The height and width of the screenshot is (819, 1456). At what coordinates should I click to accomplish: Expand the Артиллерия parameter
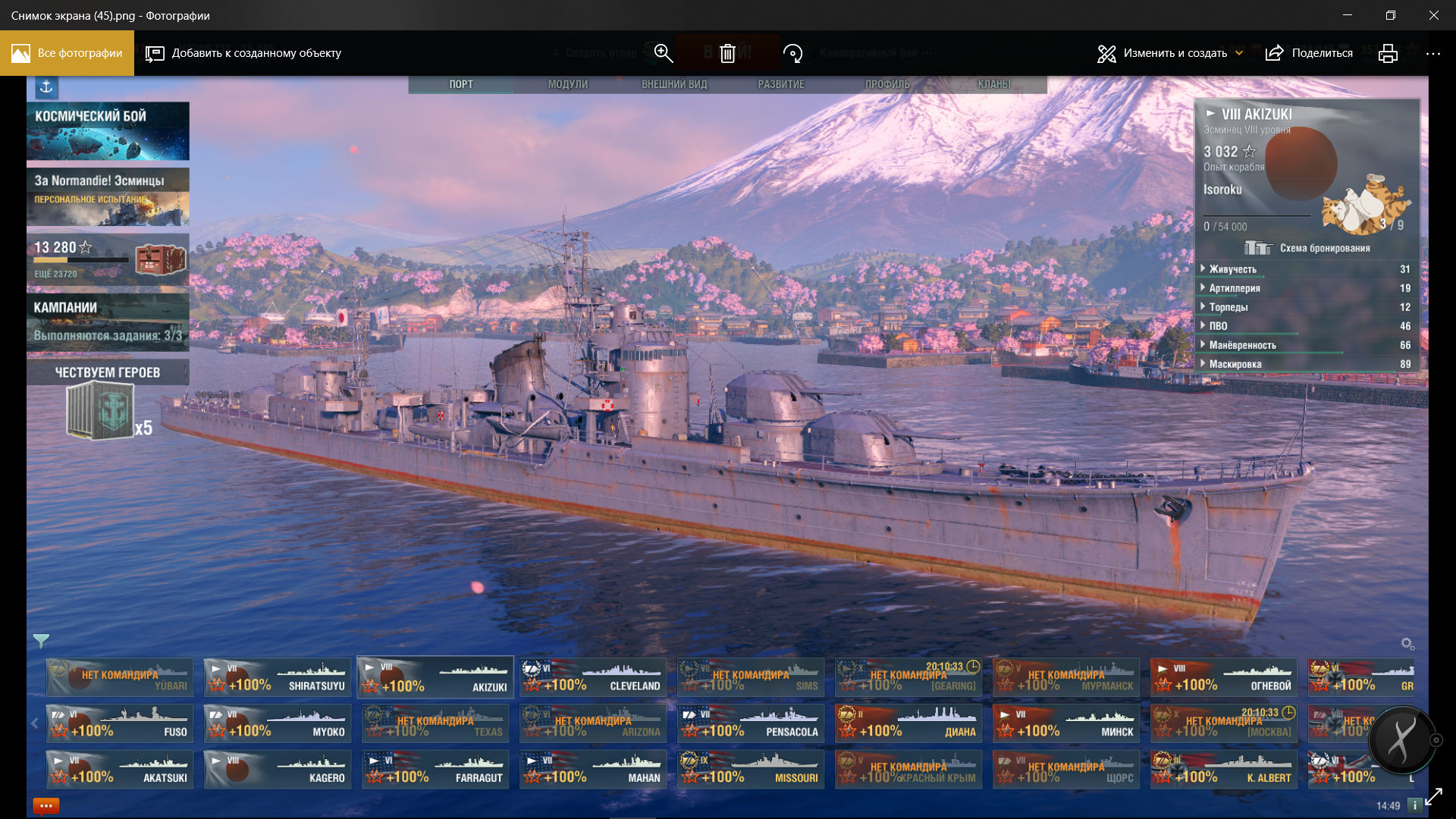1306,288
